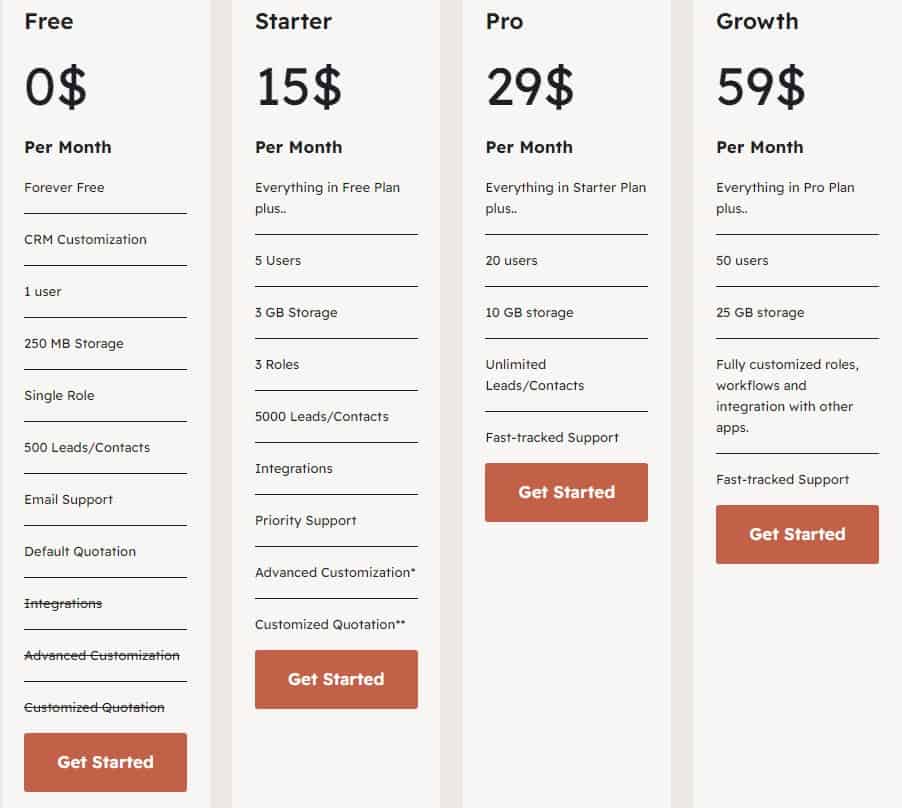This screenshot has height=808, width=902.
Task: Select the Forever Free feature text
Action: point(65,187)
